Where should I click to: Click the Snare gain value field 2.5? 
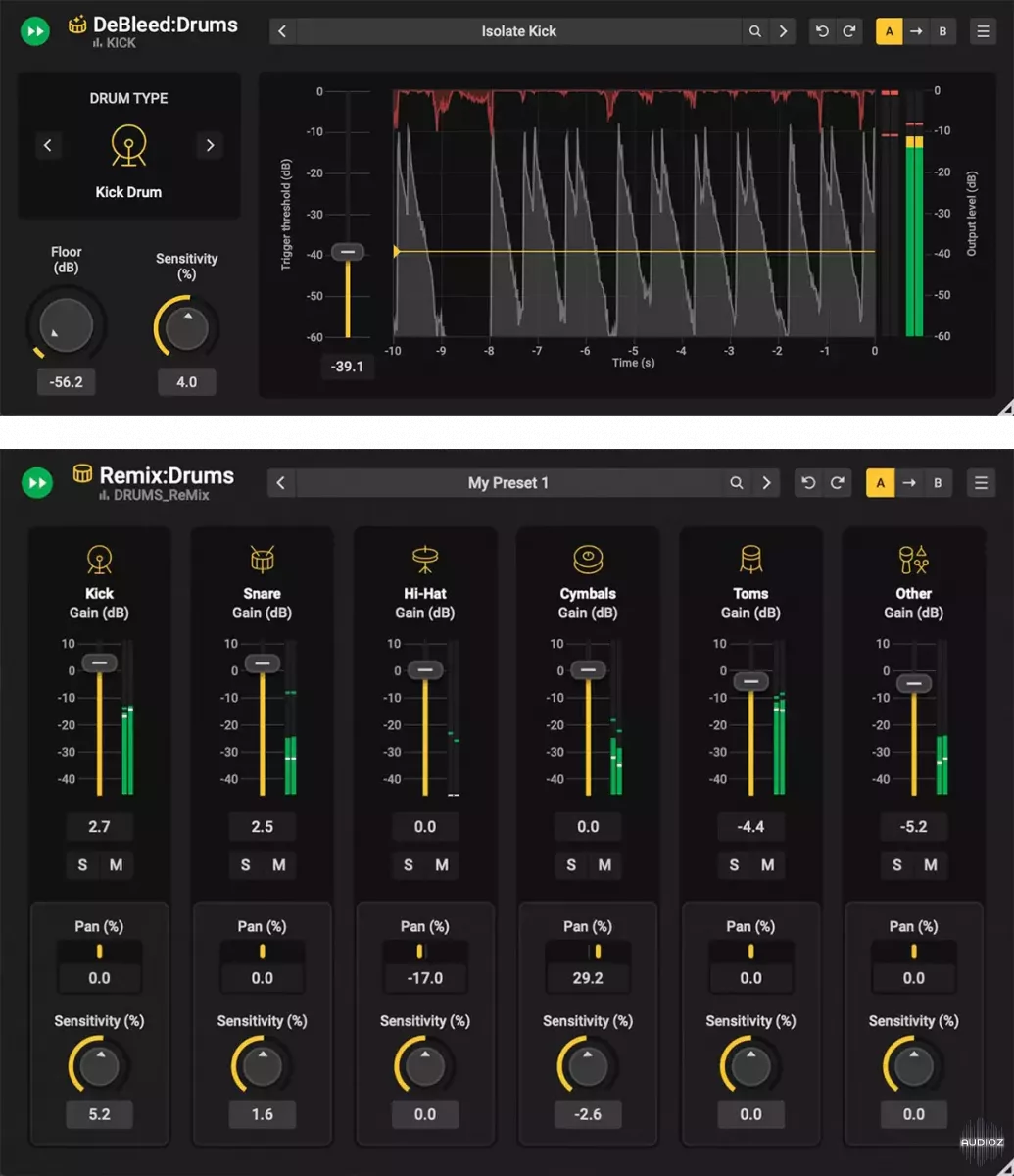tap(263, 827)
